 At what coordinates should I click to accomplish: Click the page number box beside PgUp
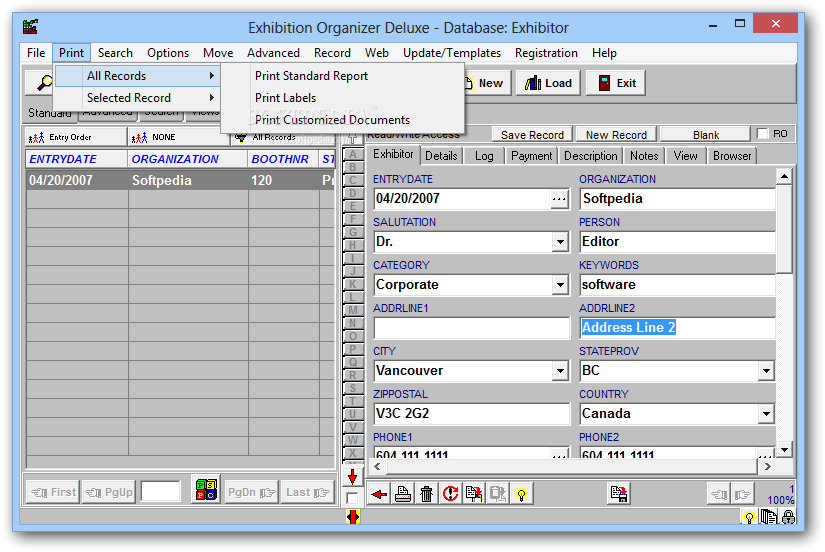pos(161,491)
